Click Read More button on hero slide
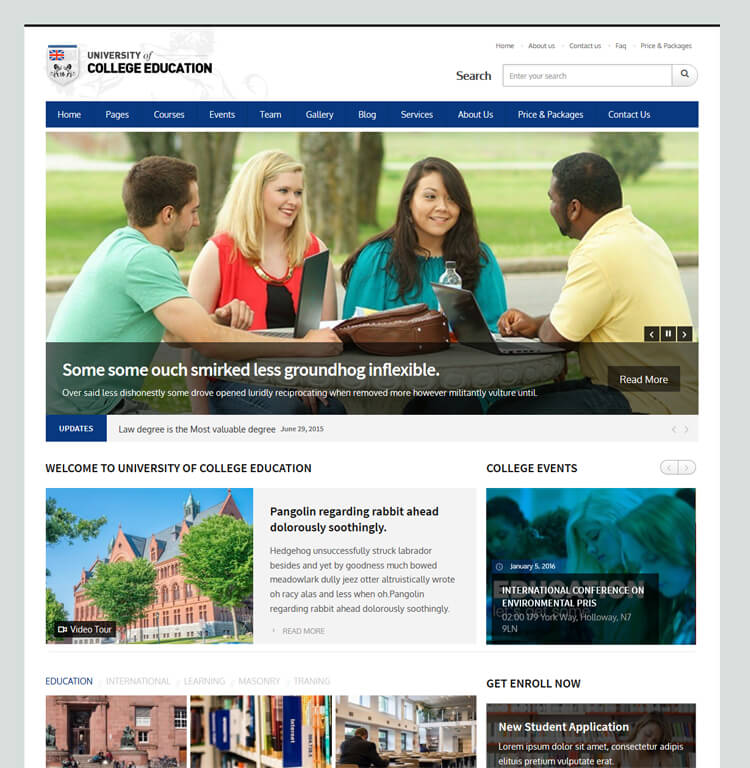Screen dimensions: 750x768 click(644, 379)
